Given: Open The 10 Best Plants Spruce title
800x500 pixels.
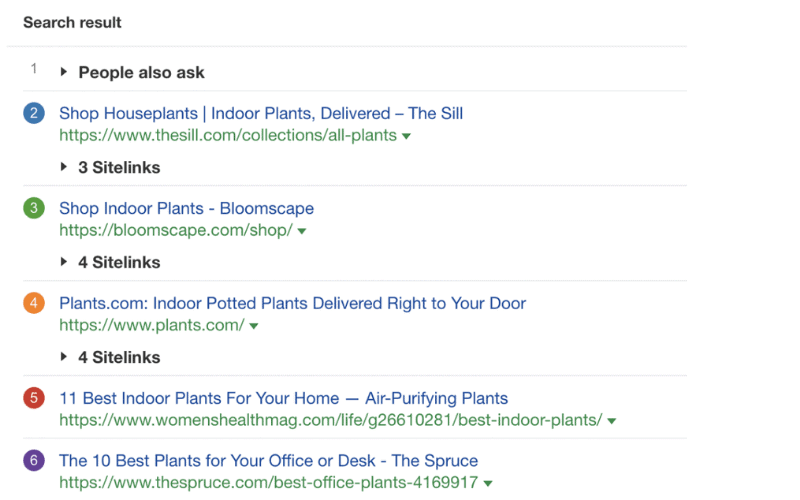Looking at the screenshot, I should tap(268, 461).
